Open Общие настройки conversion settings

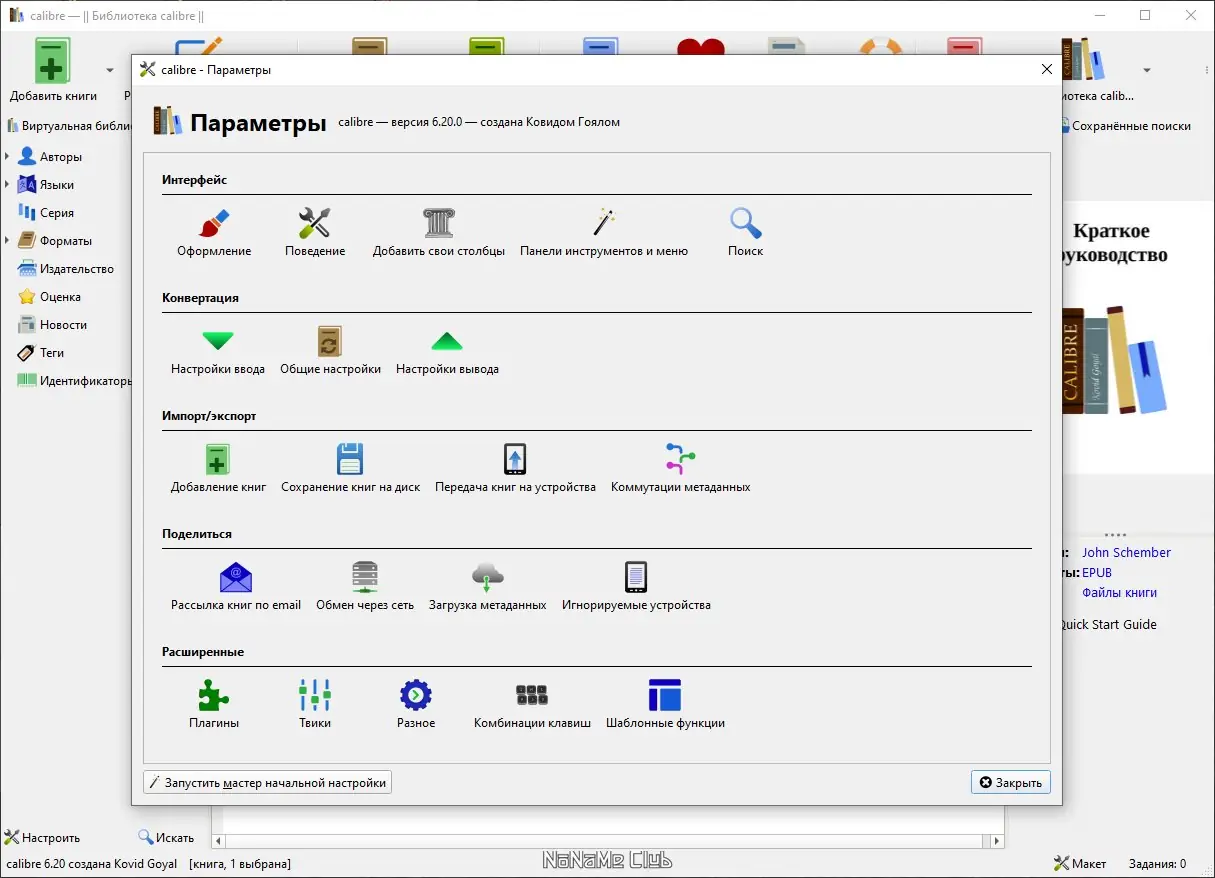(x=330, y=350)
